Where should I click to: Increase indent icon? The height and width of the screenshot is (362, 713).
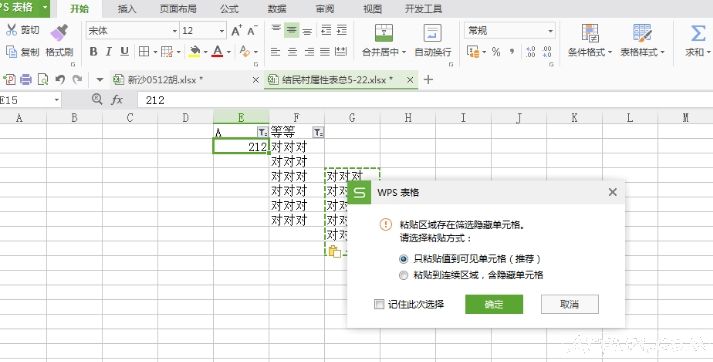coord(341,30)
